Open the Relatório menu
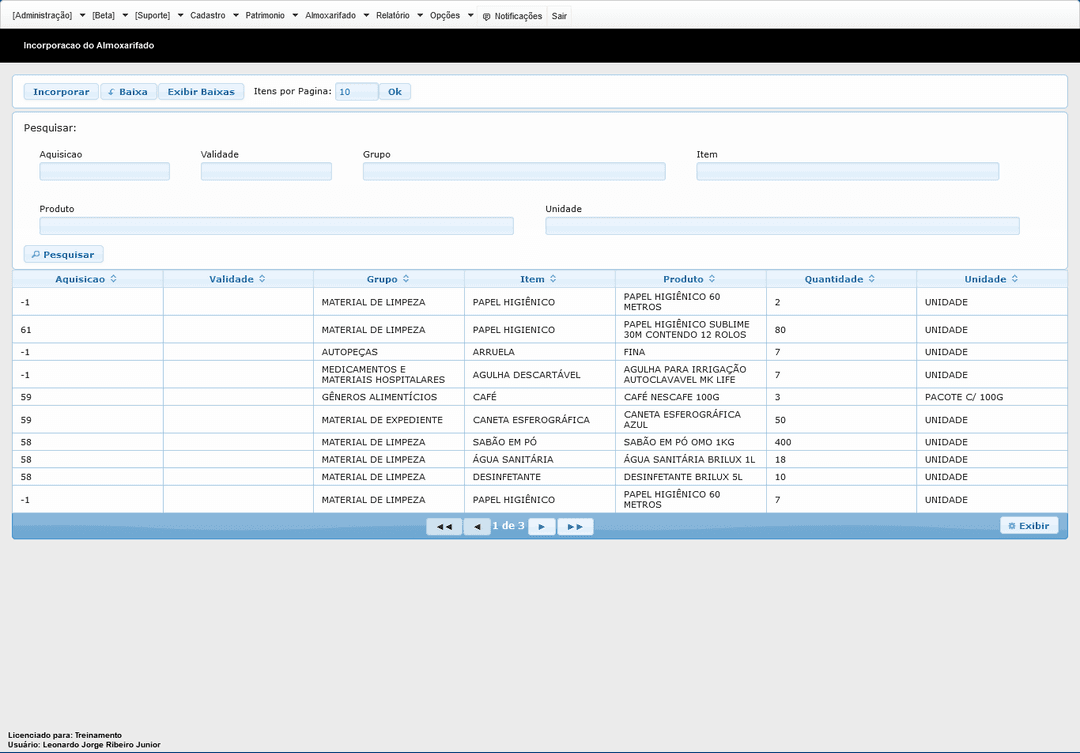The height and width of the screenshot is (753, 1080). pyautogui.click(x=393, y=15)
